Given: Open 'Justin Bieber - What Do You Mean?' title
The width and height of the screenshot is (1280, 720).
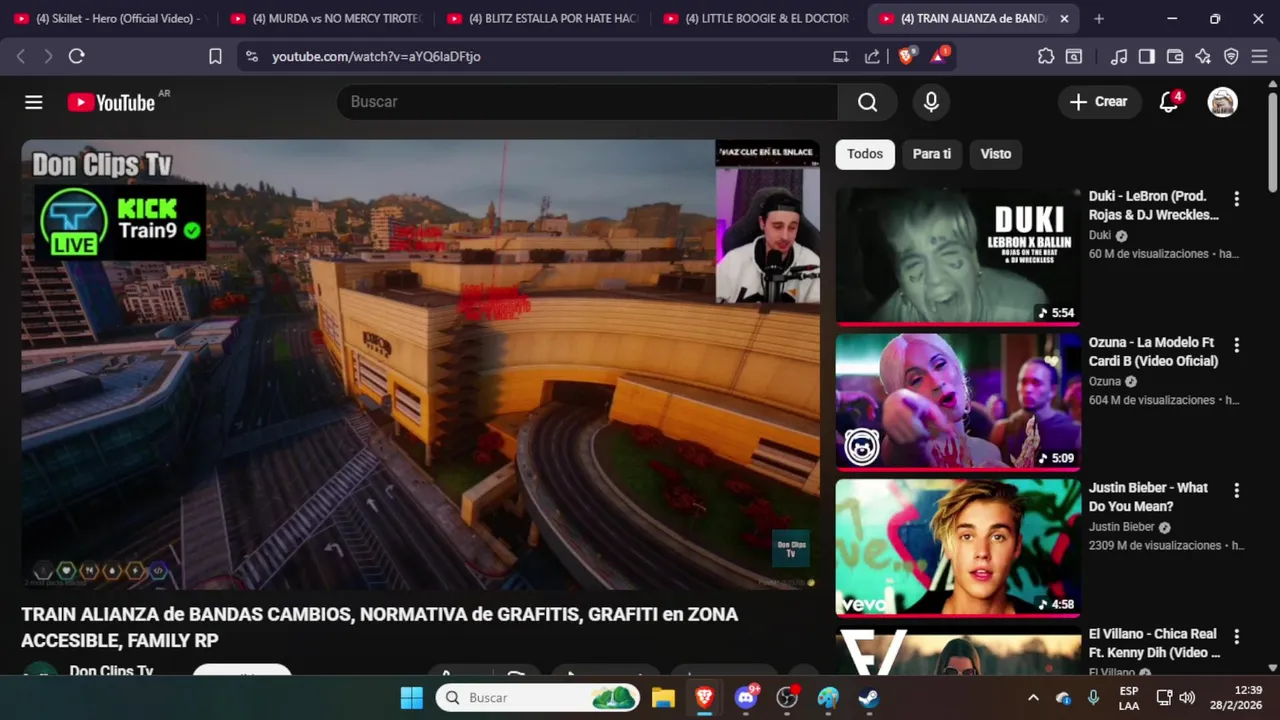Looking at the screenshot, I should click(1149, 497).
